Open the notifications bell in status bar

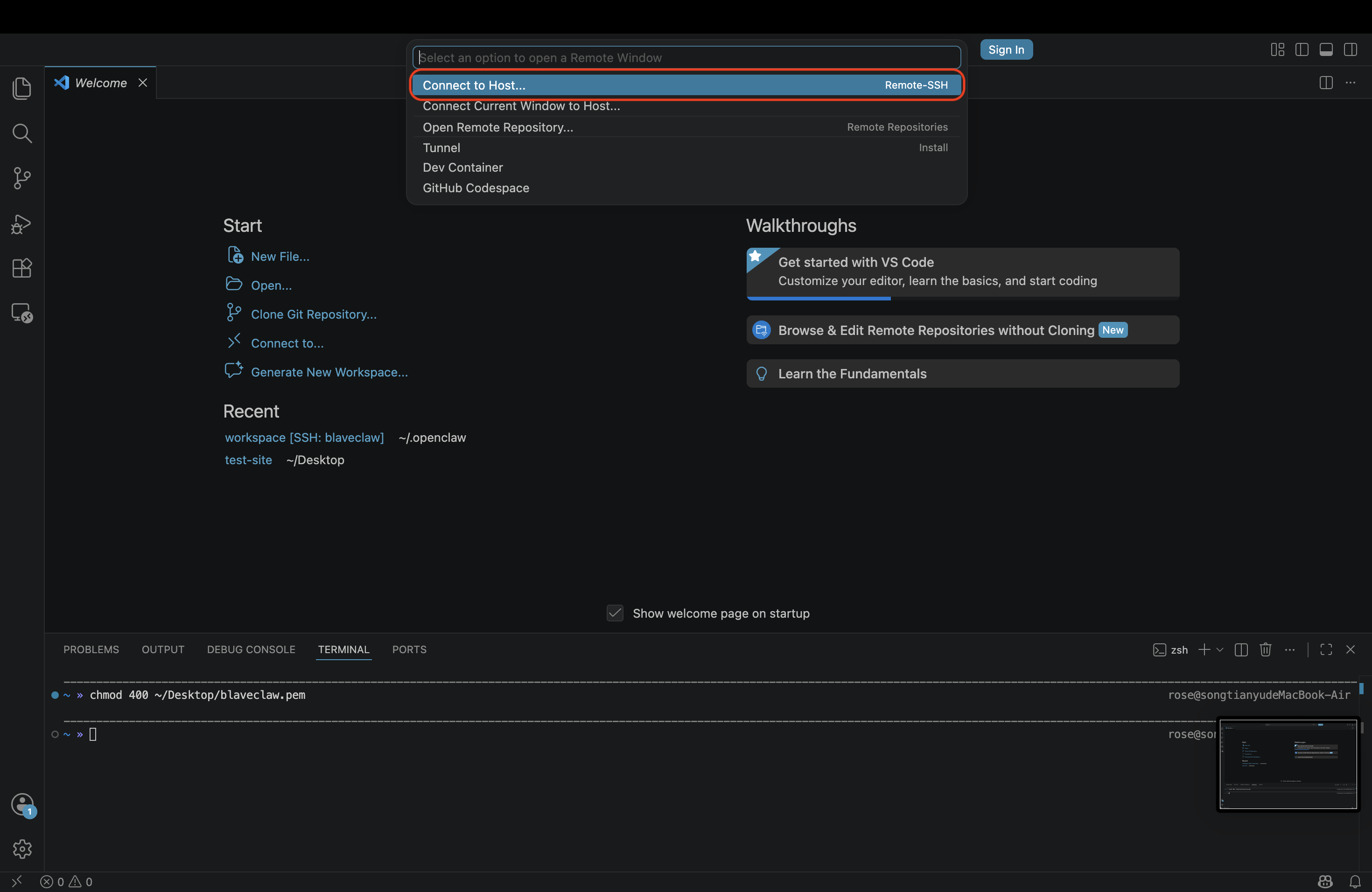click(x=1355, y=881)
